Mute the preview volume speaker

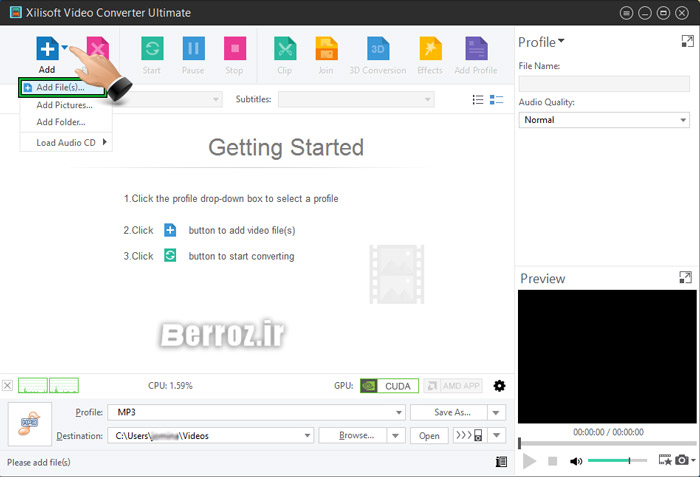(576, 461)
